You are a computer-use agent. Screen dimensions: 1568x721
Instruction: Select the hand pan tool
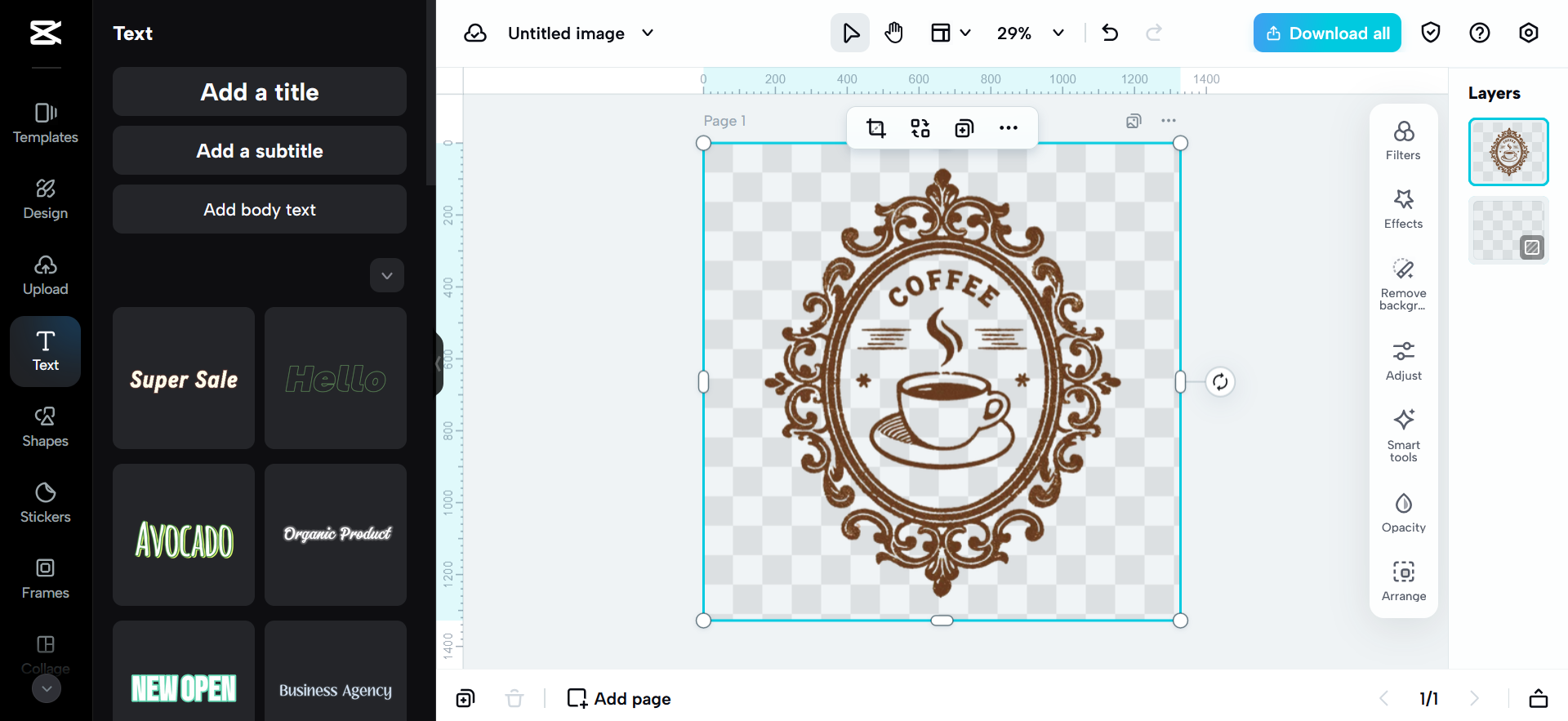click(894, 33)
